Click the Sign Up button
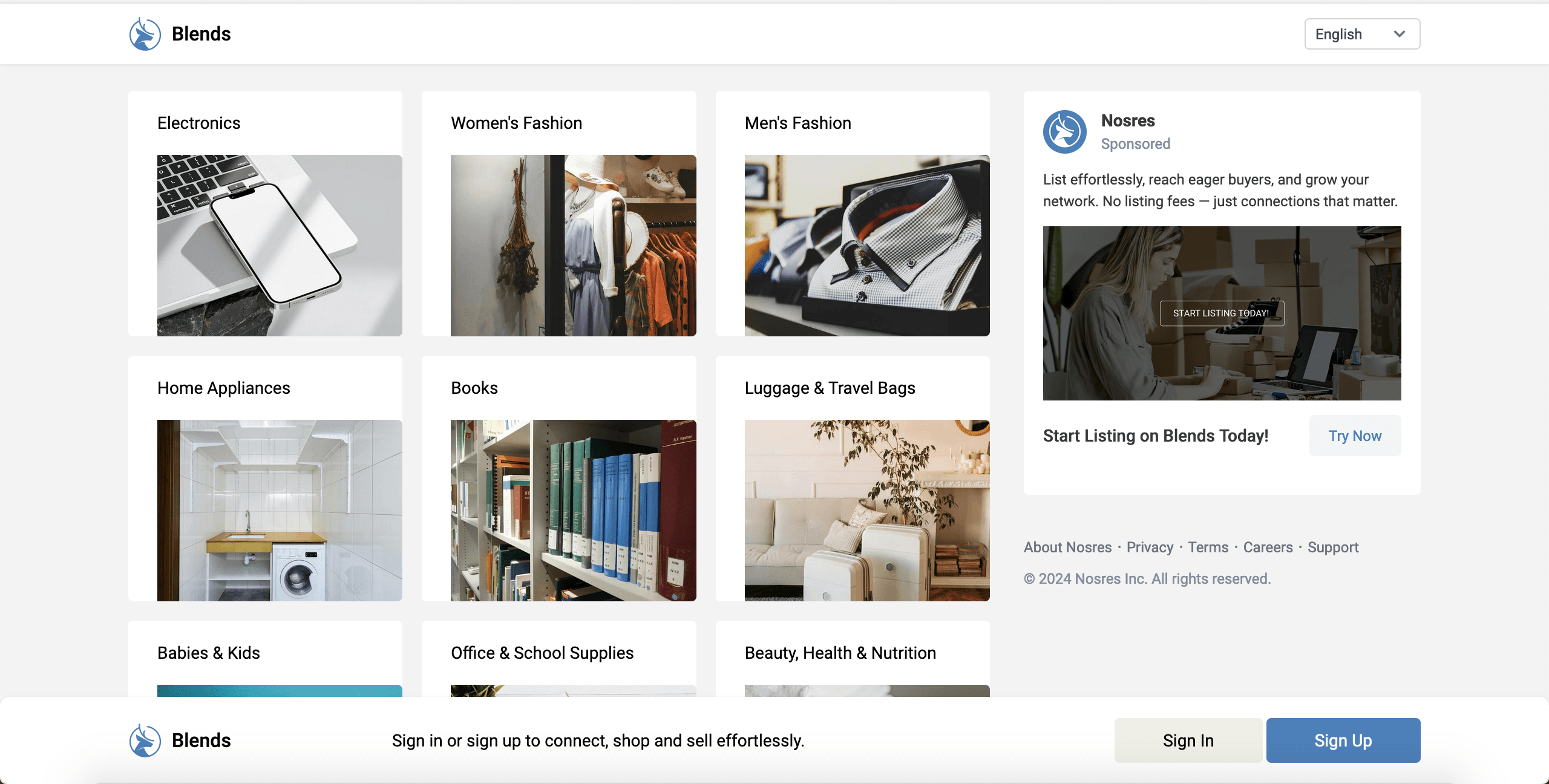Screen dimensions: 1549x784 (x=1343, y=740)
